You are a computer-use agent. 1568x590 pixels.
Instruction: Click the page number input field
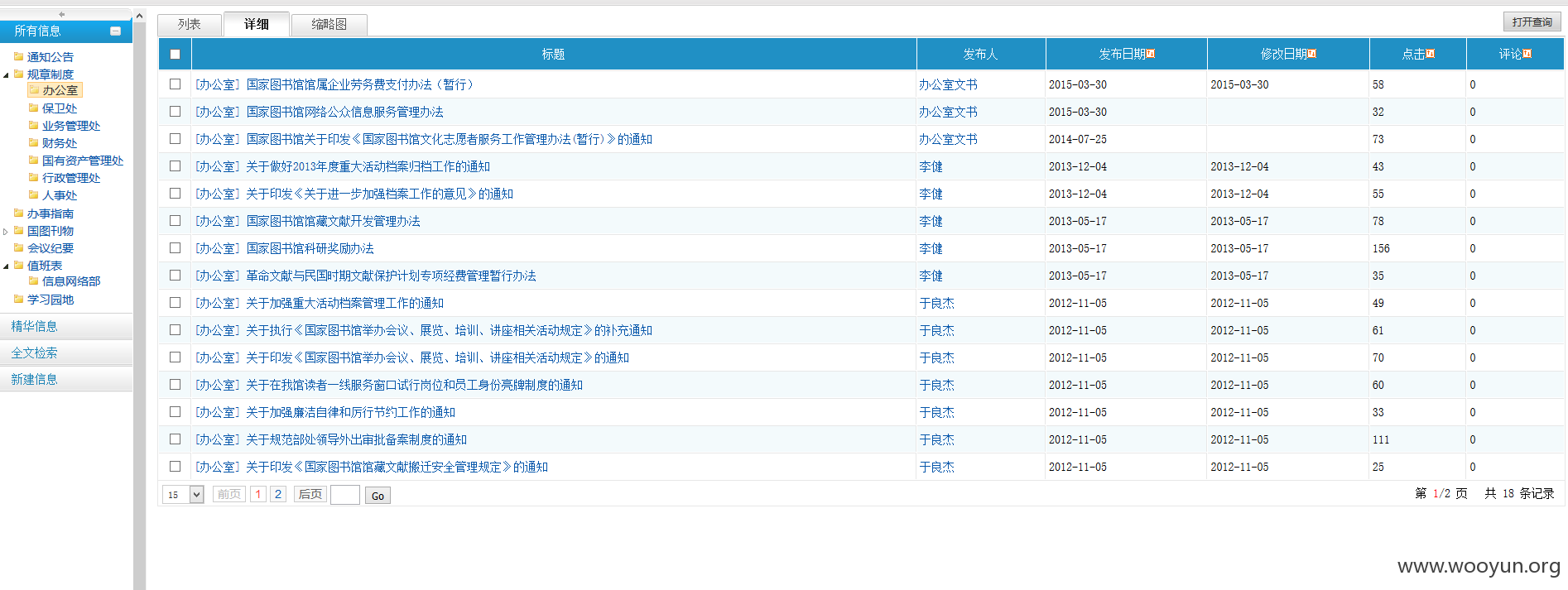point(345,495)
